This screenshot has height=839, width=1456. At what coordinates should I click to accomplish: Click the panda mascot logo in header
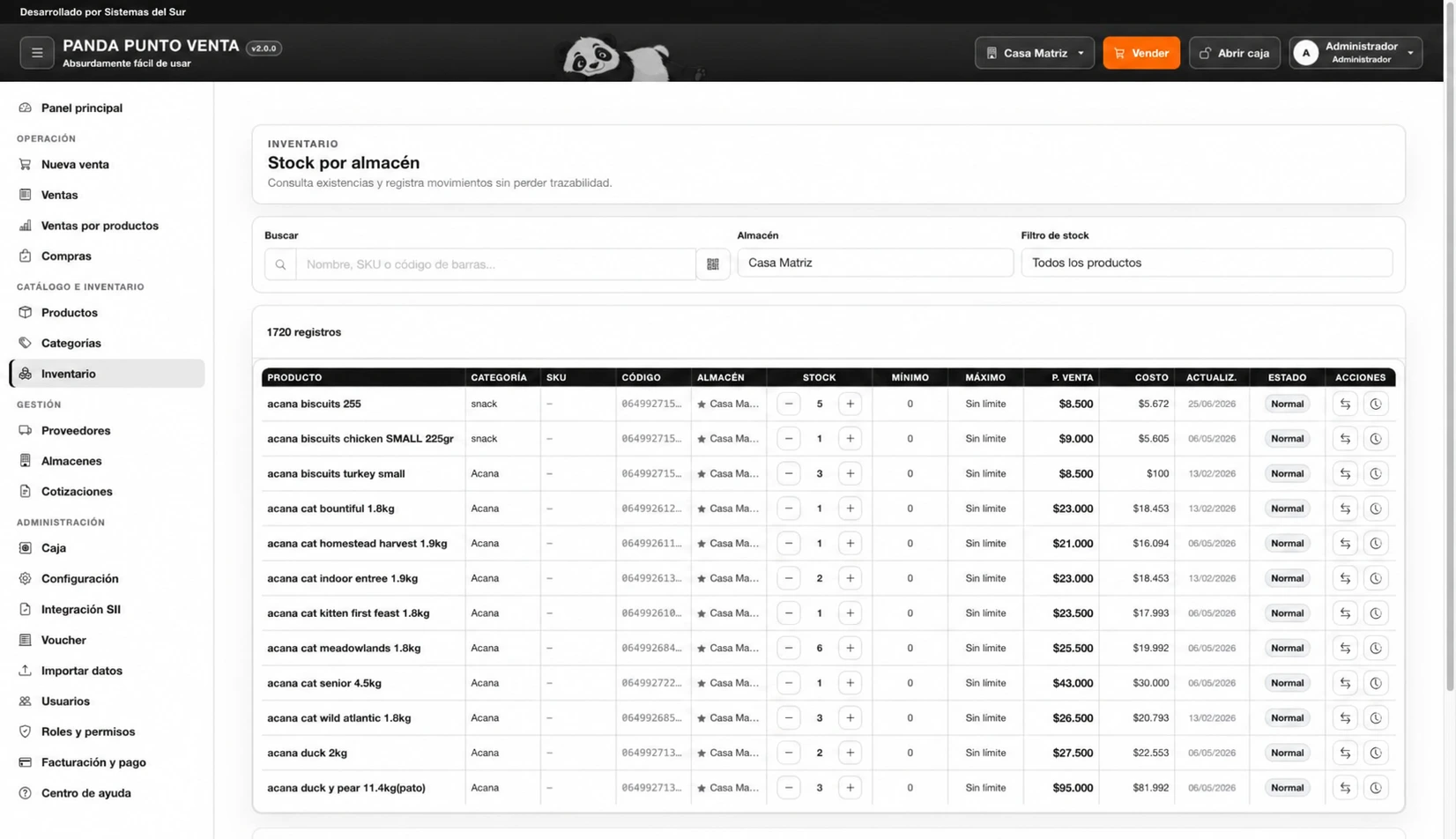(617, 58)
